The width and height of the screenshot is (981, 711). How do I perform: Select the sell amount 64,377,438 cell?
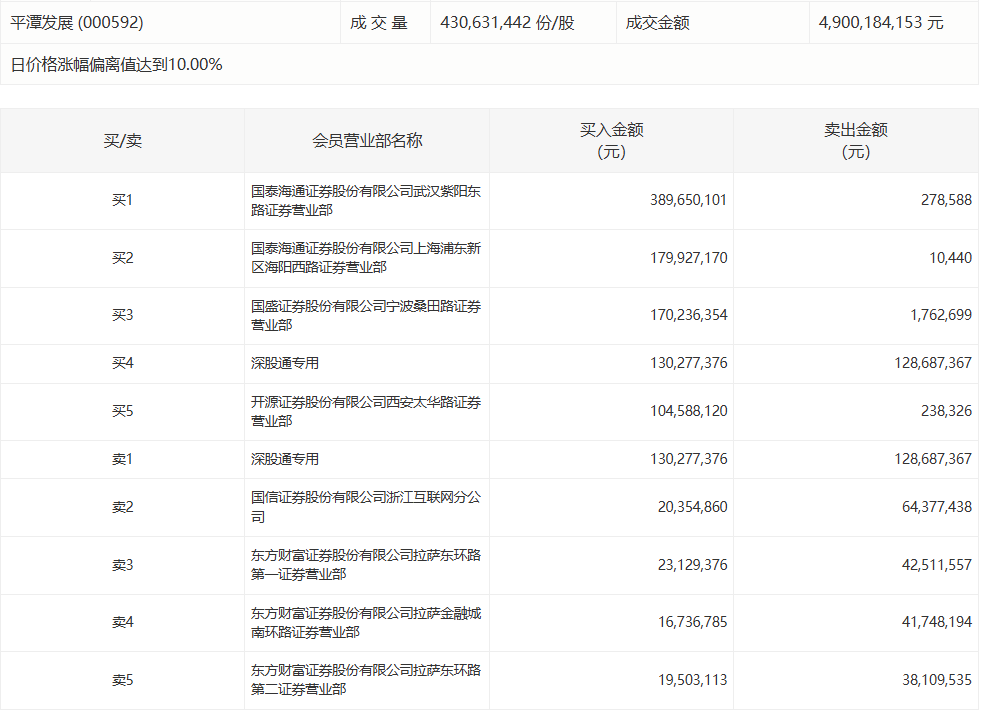929,507
